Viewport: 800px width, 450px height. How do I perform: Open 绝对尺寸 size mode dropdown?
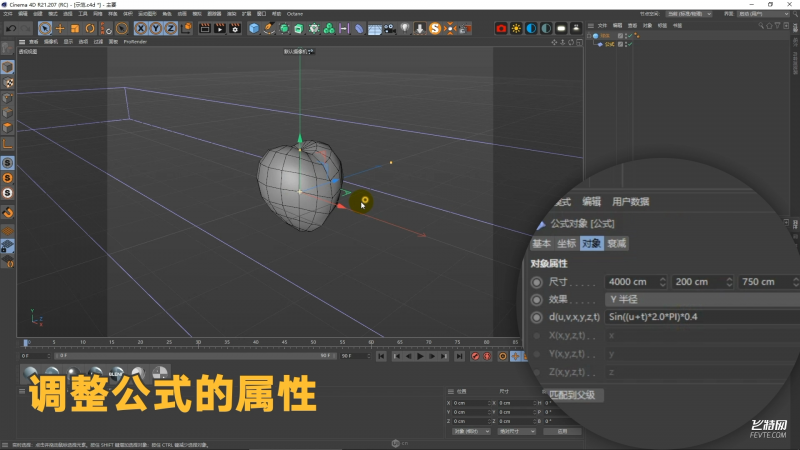click(x=517, y=432)
